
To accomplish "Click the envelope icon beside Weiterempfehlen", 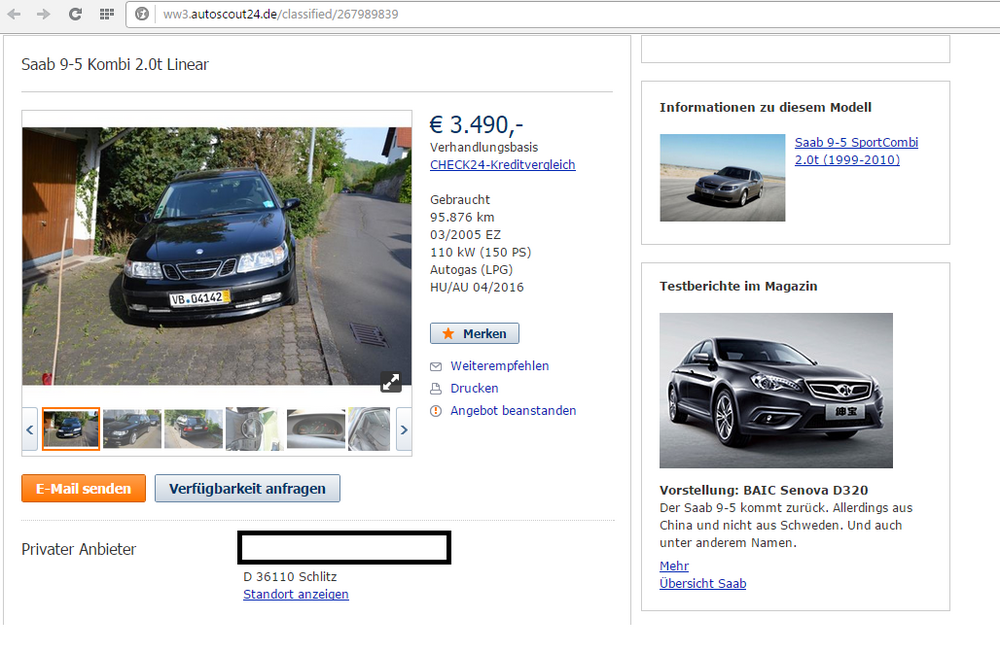I will [x=436, y=366].
